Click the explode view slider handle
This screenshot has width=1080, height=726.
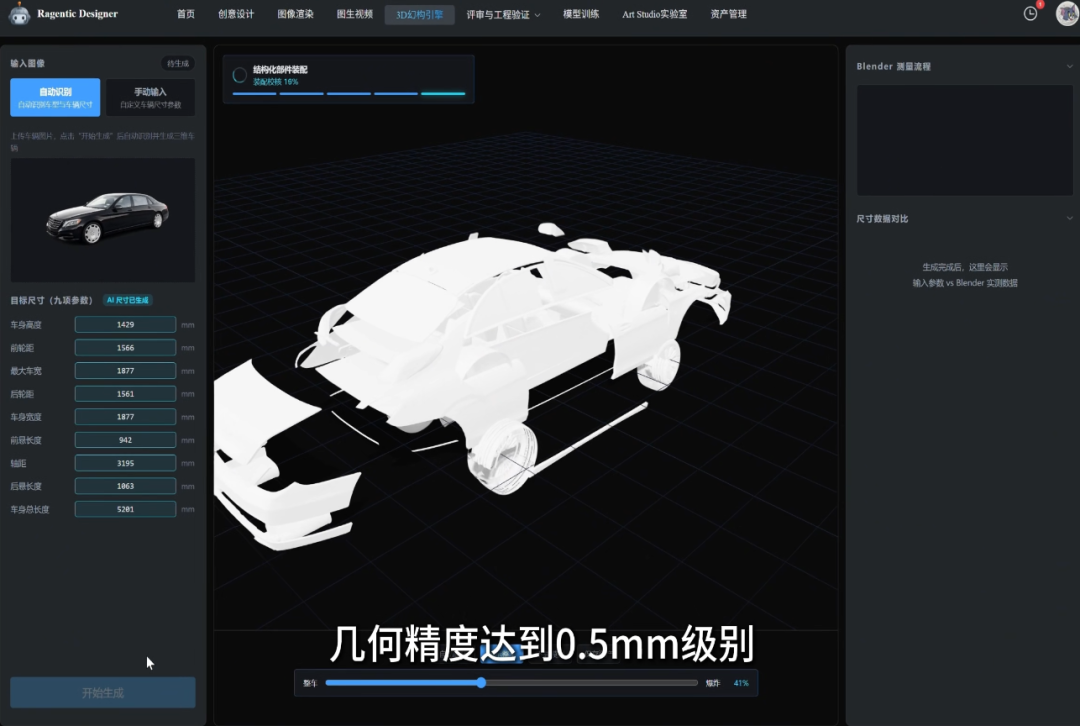pos(481,683)
